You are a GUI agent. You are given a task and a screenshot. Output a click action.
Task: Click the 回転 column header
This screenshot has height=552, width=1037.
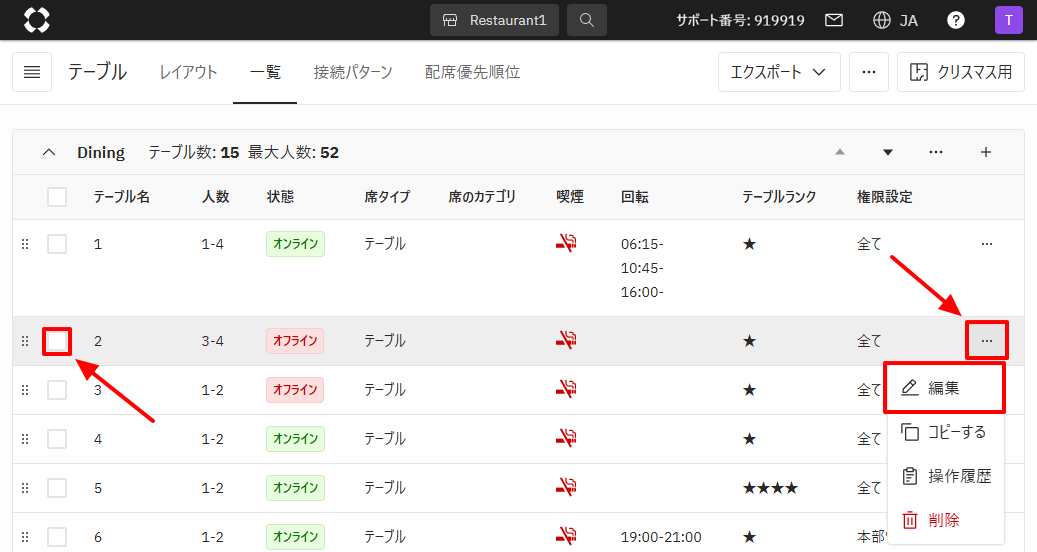(x=635, y=197)
